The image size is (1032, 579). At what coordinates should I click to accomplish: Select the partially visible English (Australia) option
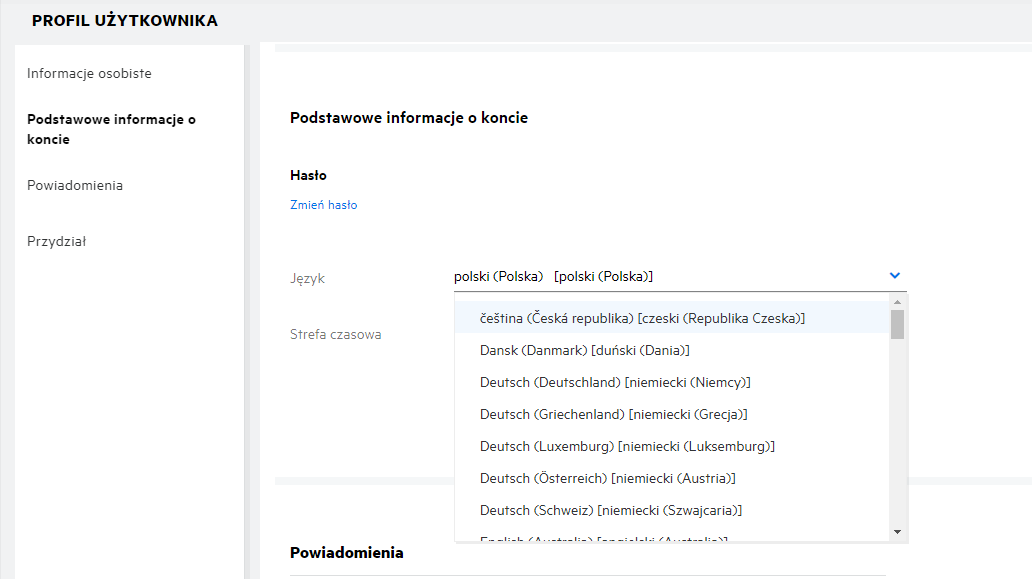[x=603, y=539]
